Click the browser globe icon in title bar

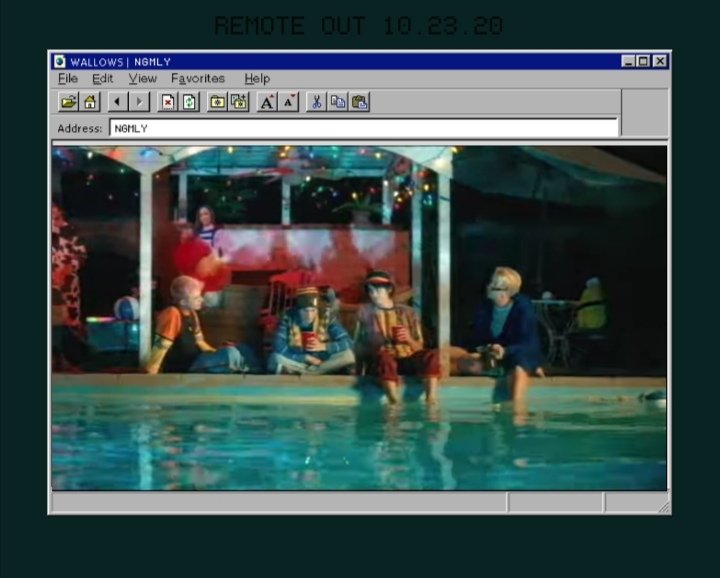60,62
